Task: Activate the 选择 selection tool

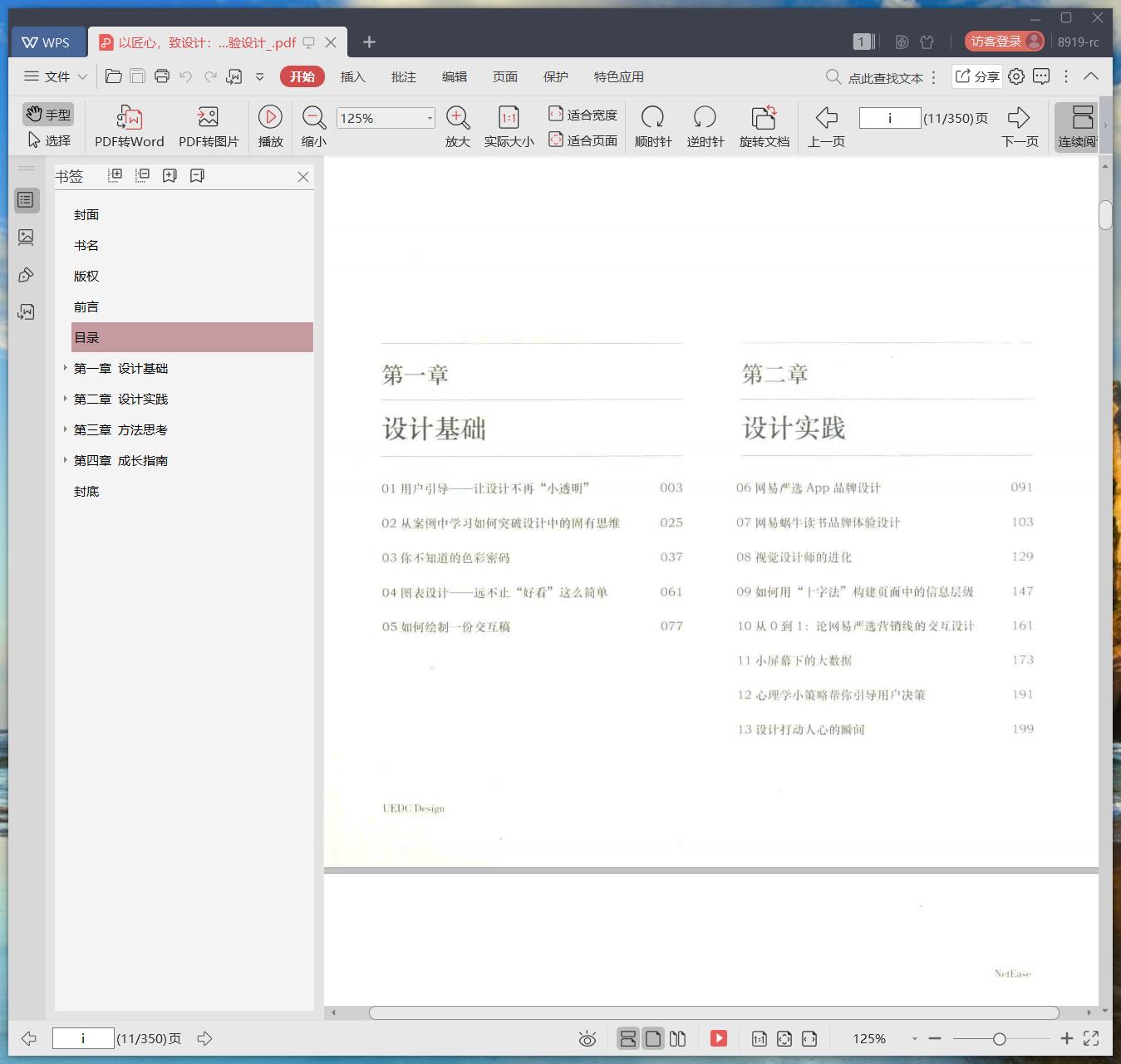Action: coord(48,140)
